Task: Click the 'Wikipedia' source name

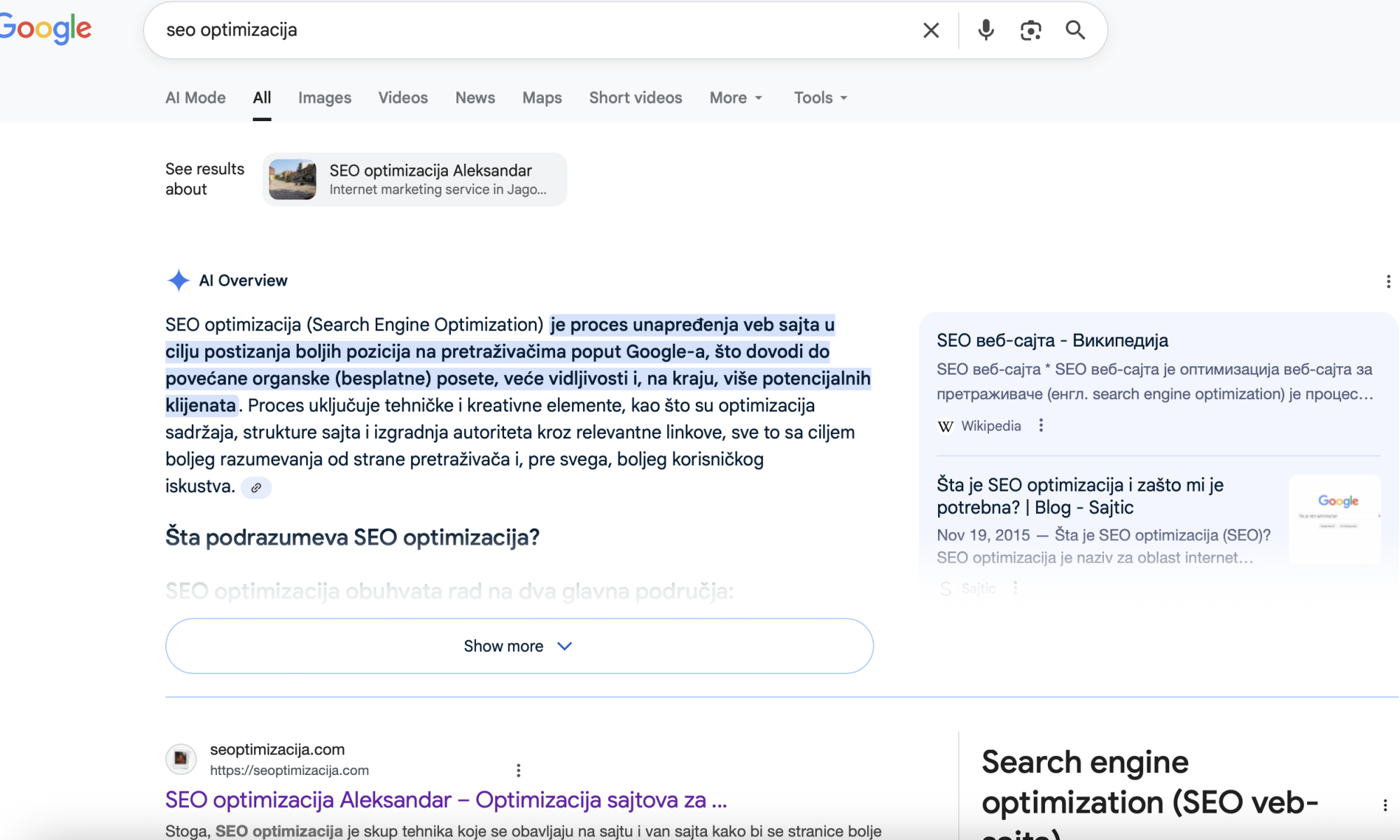Action: (x=990, y=426)
